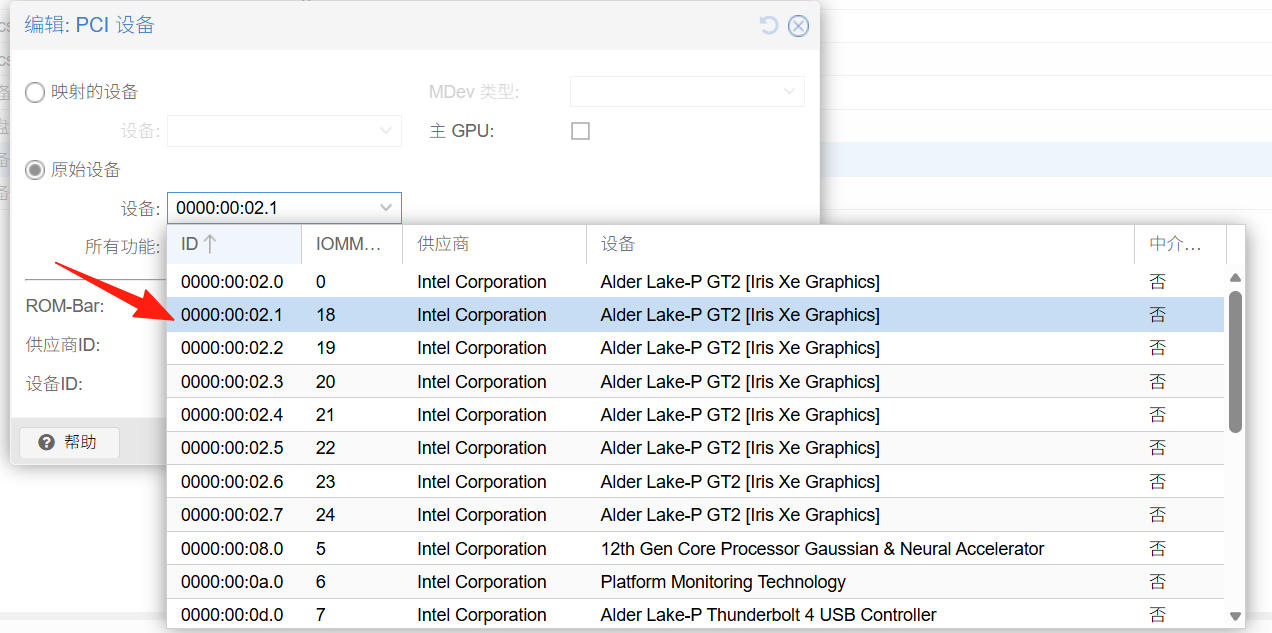Open the mapped device combo box arrow
The height and width of the screenshot is (633, 1272).
tap(387, 131)
